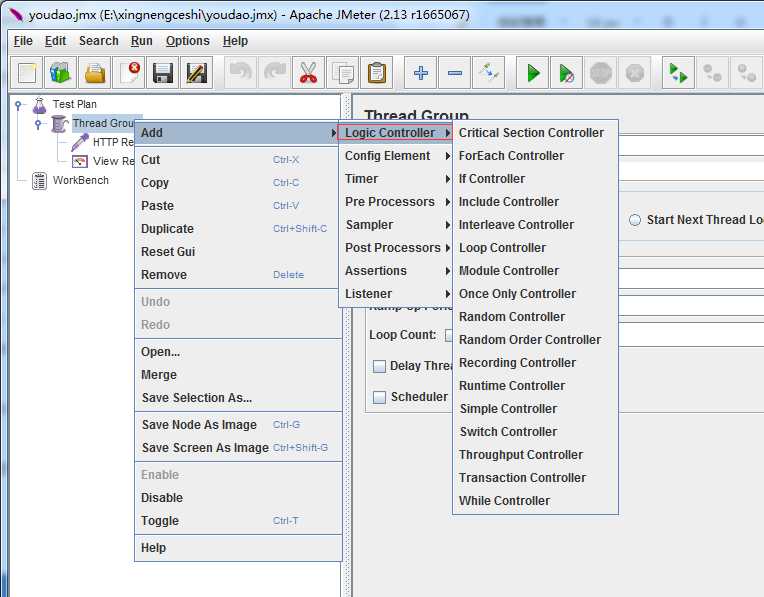Click the Copy toolbar icon

coord(343,73)
